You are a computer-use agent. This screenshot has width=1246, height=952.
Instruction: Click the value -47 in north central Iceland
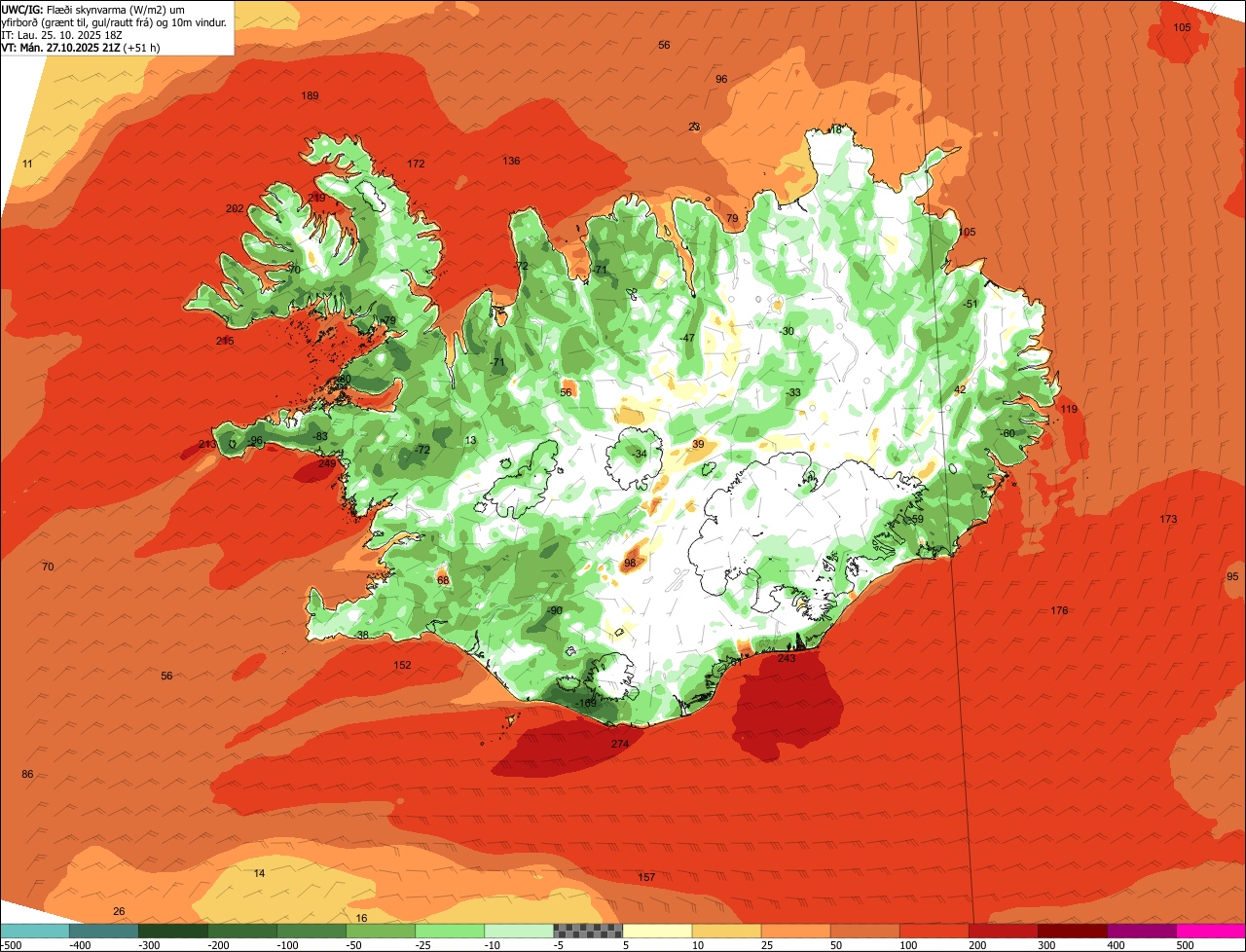687,338
